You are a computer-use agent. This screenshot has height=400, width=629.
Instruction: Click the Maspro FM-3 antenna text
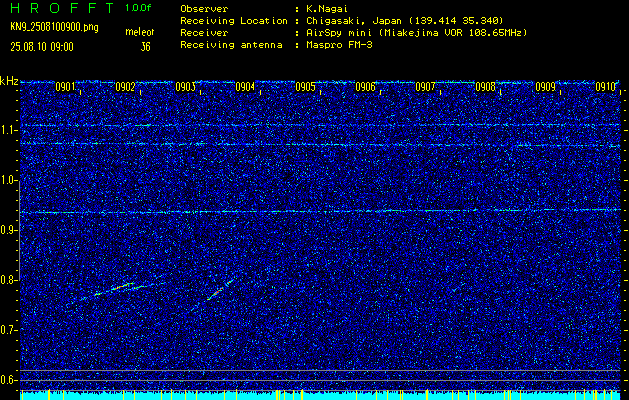tap(339, 45)
